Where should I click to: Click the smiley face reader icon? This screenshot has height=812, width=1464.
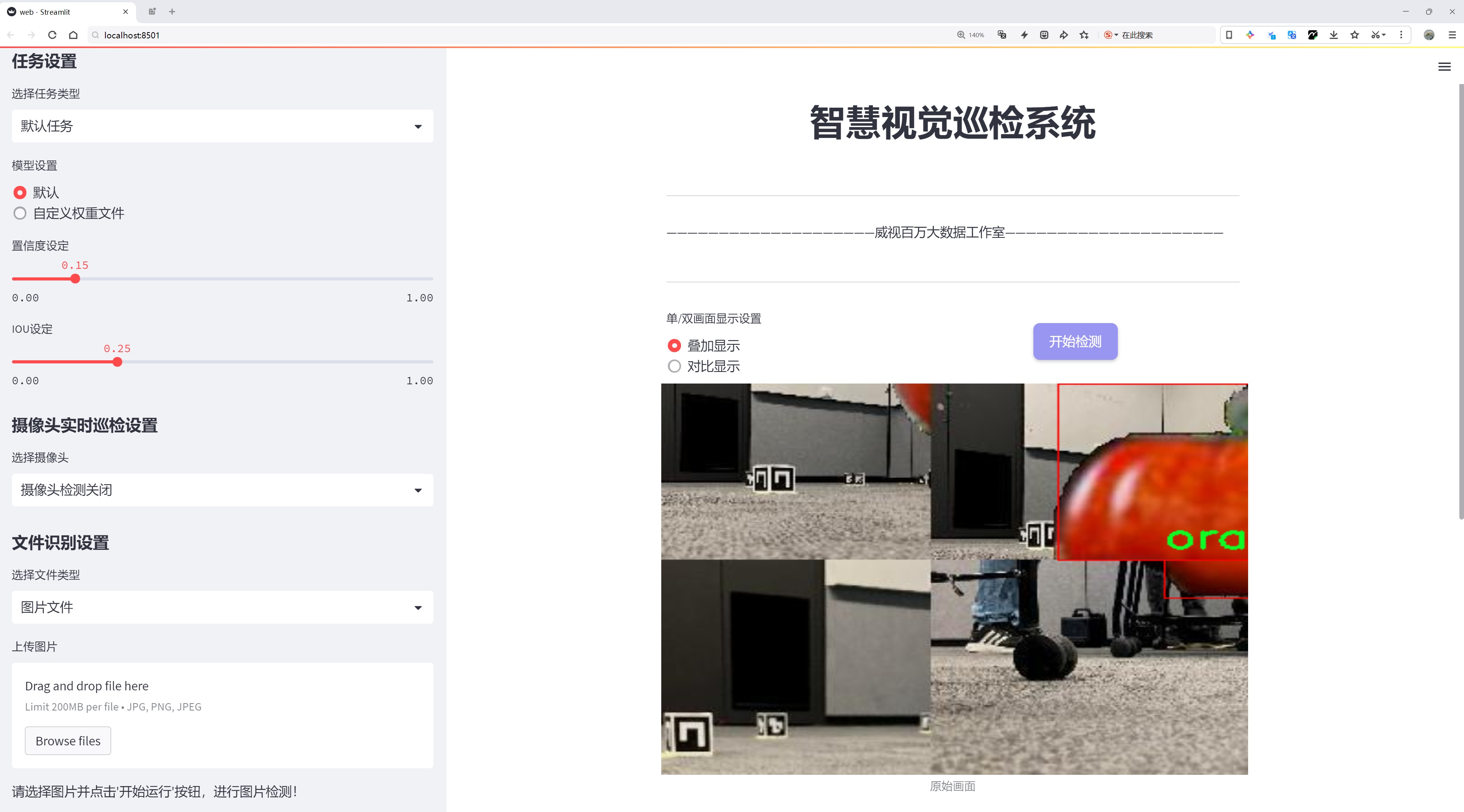[1044, 34]
